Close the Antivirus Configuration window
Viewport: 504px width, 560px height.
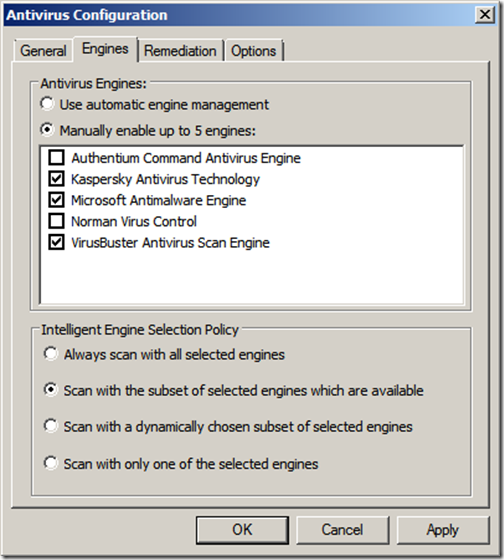[485, 15]
